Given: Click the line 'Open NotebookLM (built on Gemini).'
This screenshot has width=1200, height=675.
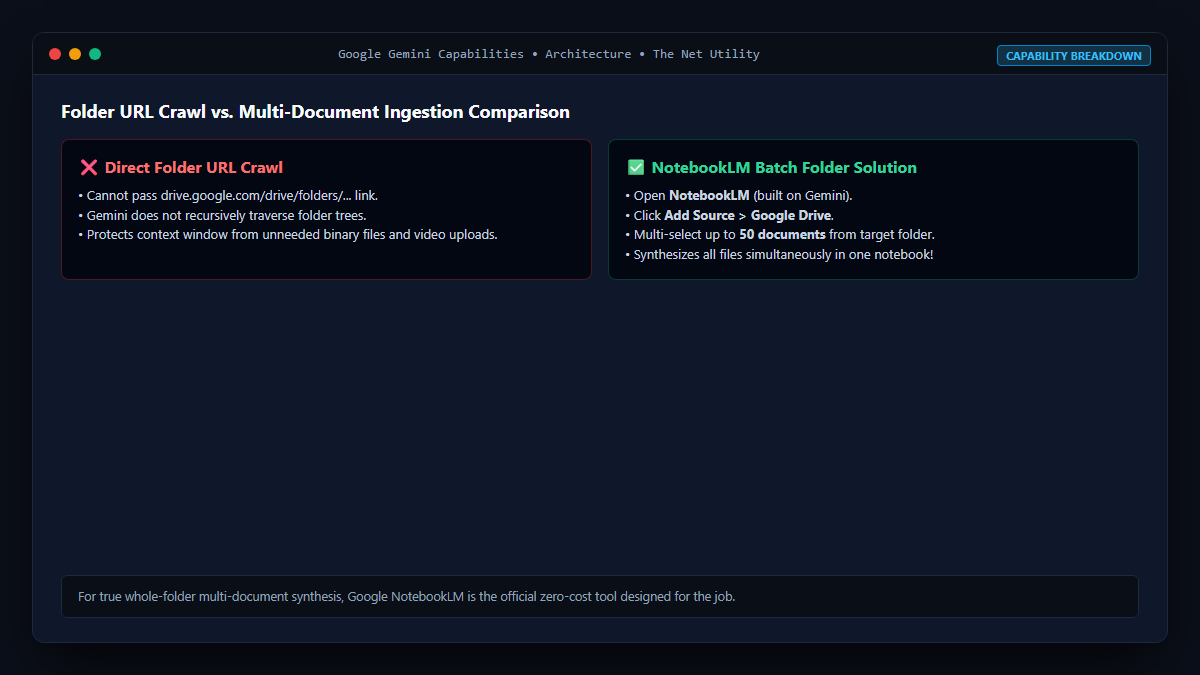Looking at the screenshot, I should click(x=739, y=196).
